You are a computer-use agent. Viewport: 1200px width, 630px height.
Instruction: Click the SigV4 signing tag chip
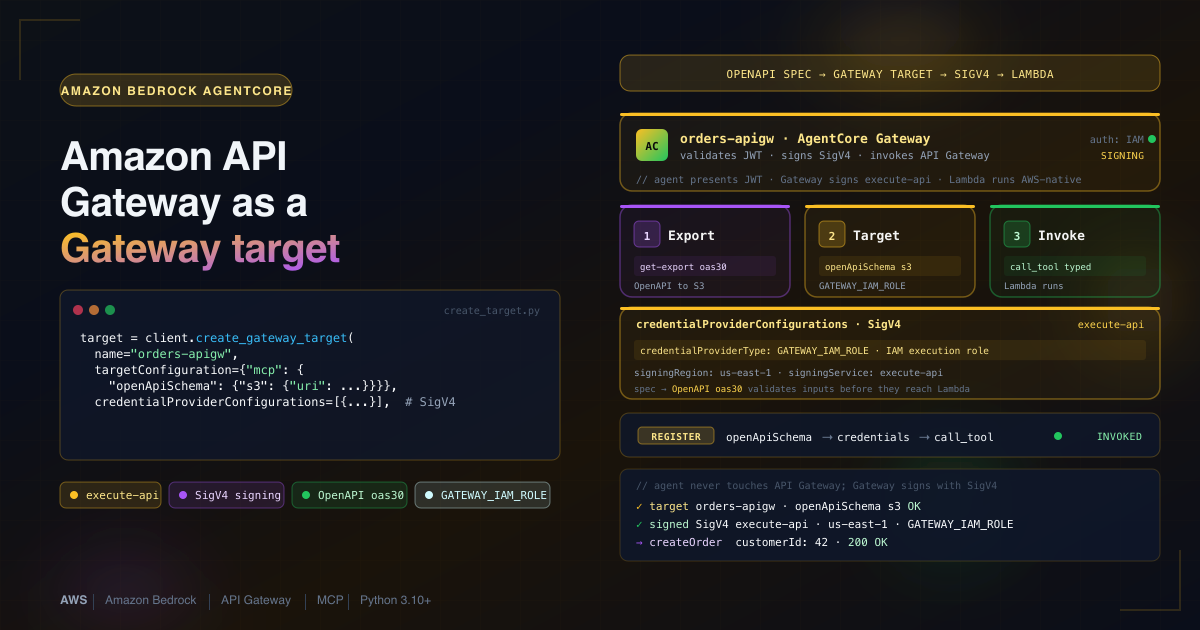226,495
